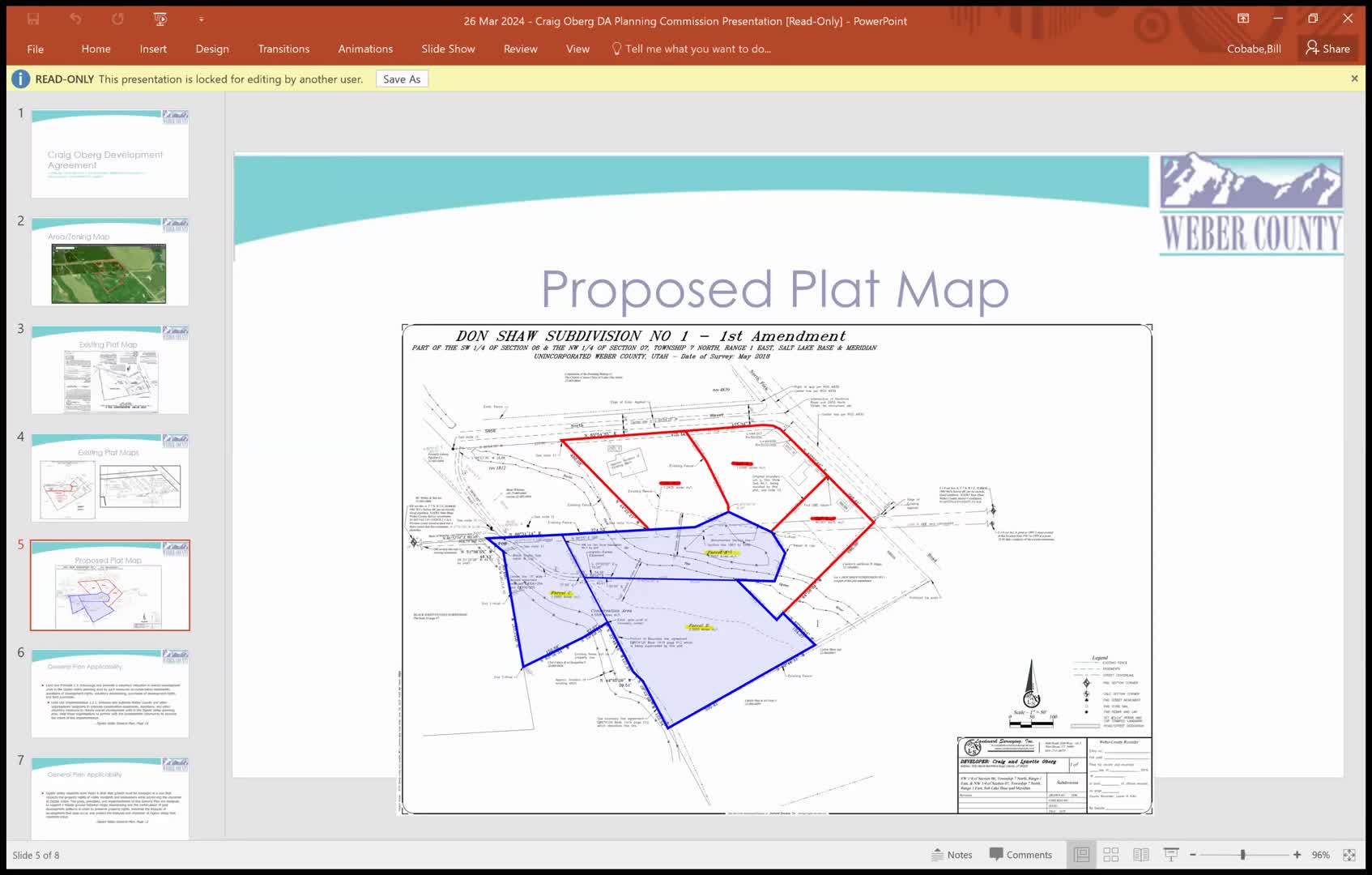Image resolution: width=1372 pixels, height=875 pixels.
Task: Expand Customize Quick Access Toolbar dropdown
Action: pos(201,19)
